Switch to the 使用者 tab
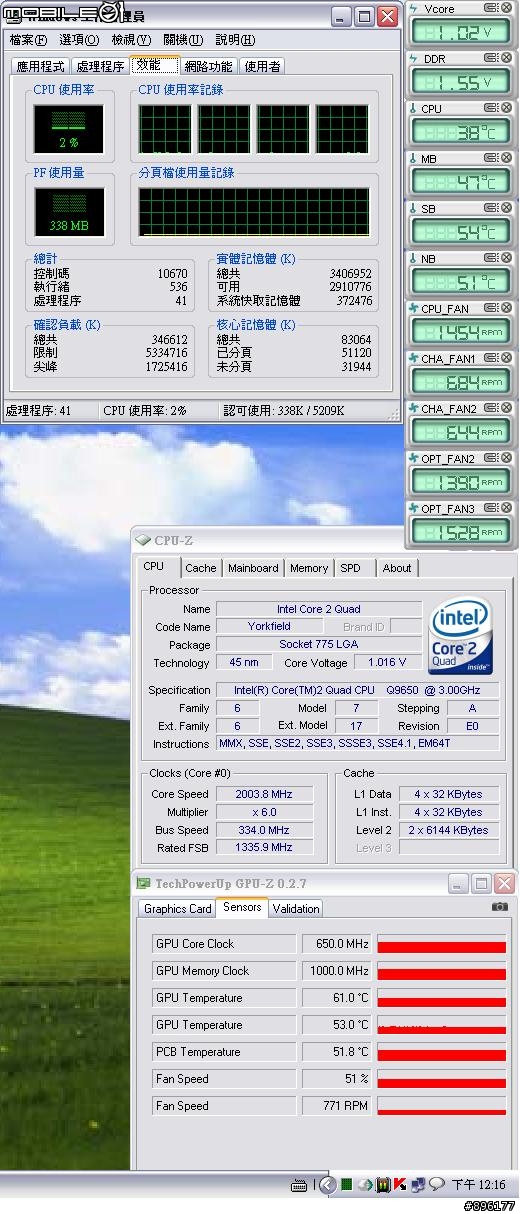Image resolution: width=520 pixels, height=1214 pixels. click(263, 66)
